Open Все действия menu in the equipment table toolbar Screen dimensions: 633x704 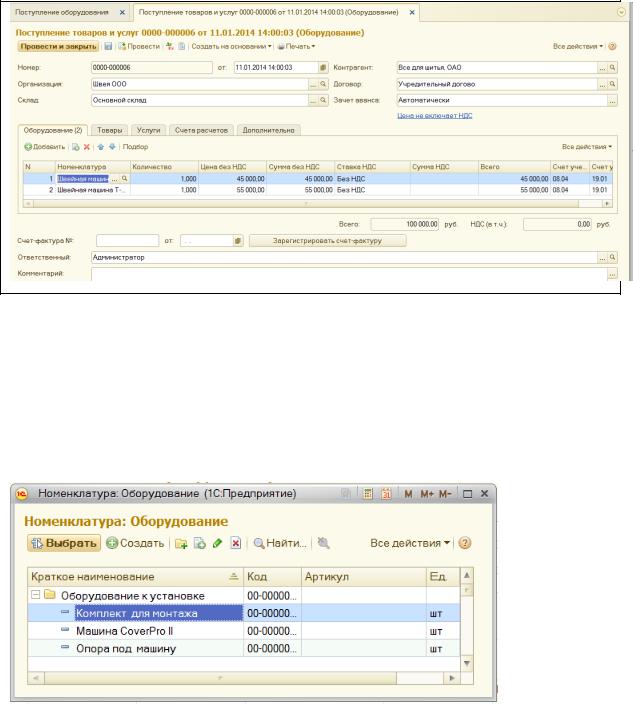tap(587, 147)
